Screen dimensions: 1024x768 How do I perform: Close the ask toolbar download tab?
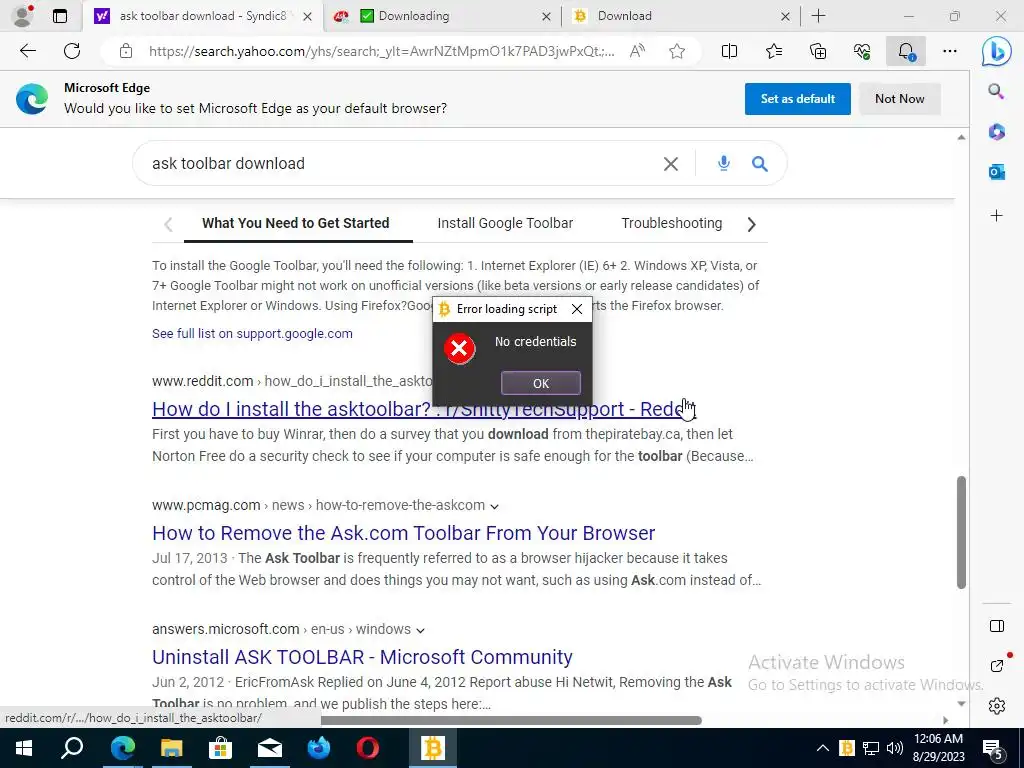[307, 16]
